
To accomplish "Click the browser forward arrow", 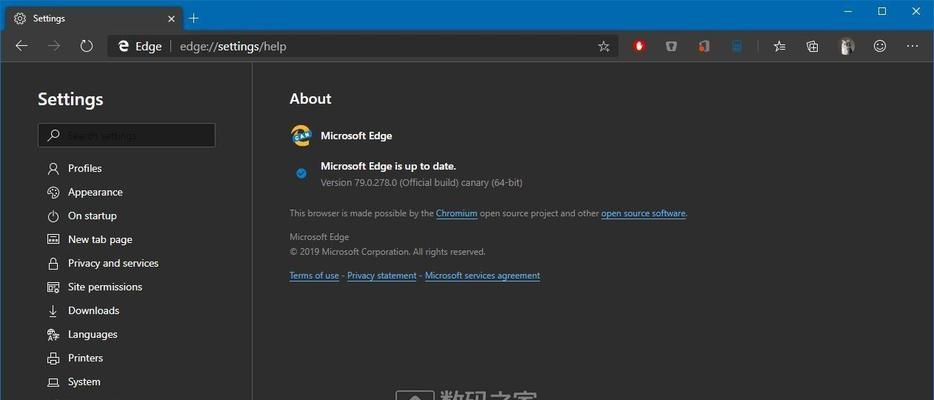I will pyautogui.click(x=54, y=46).
